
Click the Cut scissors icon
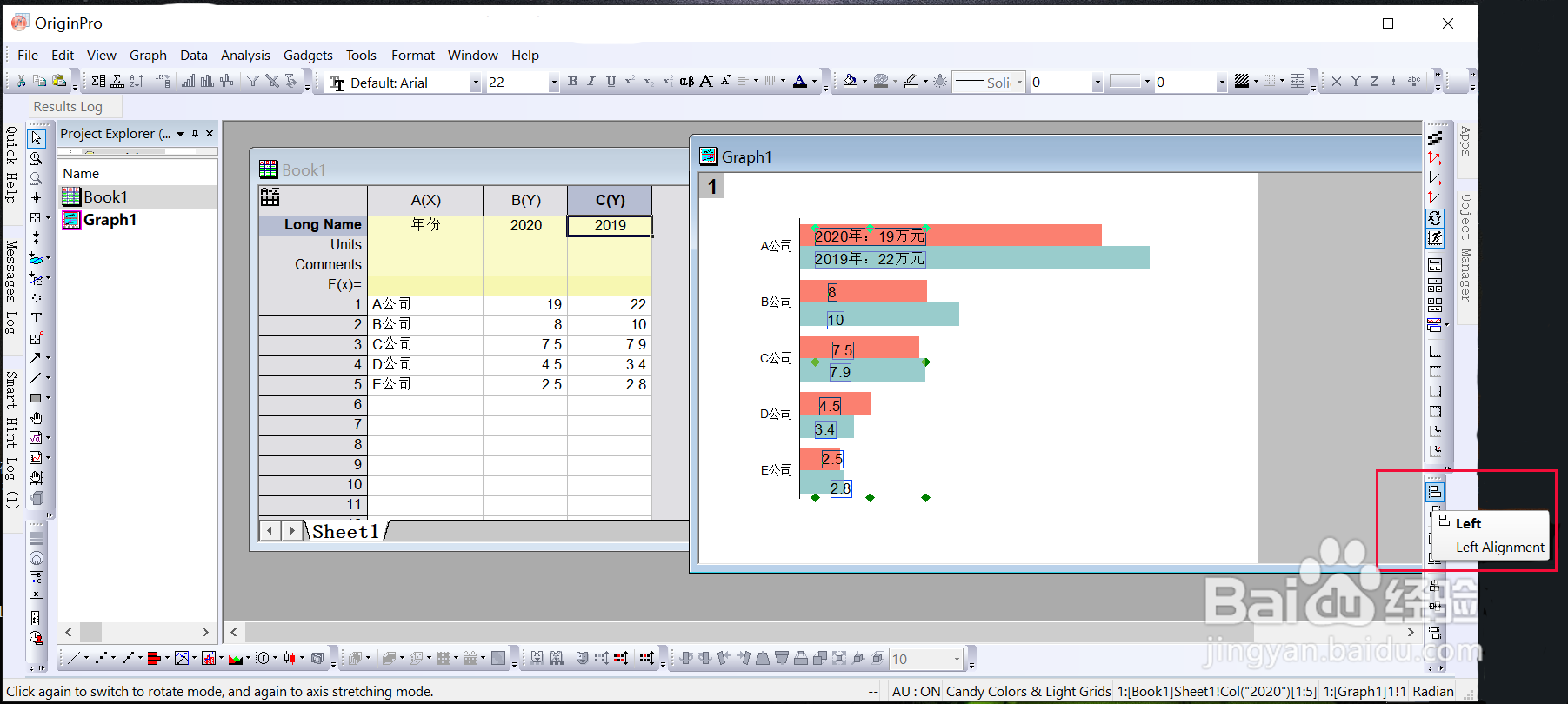[21, 81]
